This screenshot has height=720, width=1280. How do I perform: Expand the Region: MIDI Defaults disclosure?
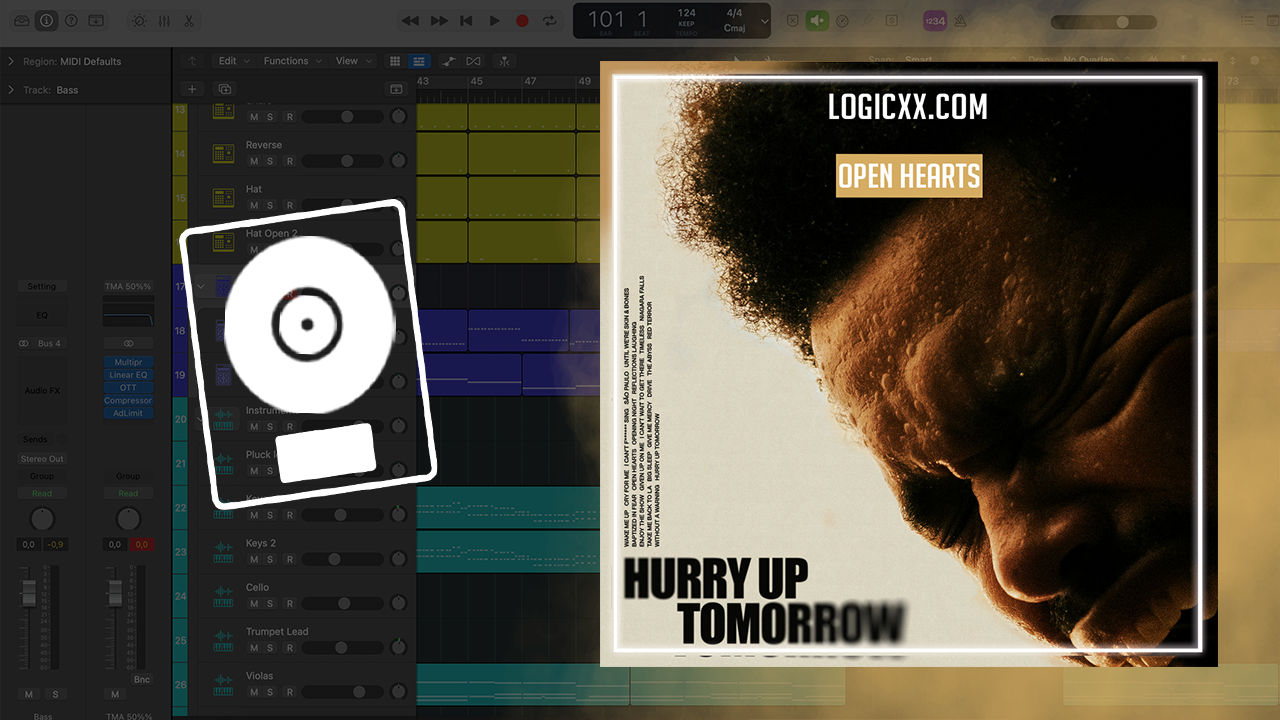point(11,61)
